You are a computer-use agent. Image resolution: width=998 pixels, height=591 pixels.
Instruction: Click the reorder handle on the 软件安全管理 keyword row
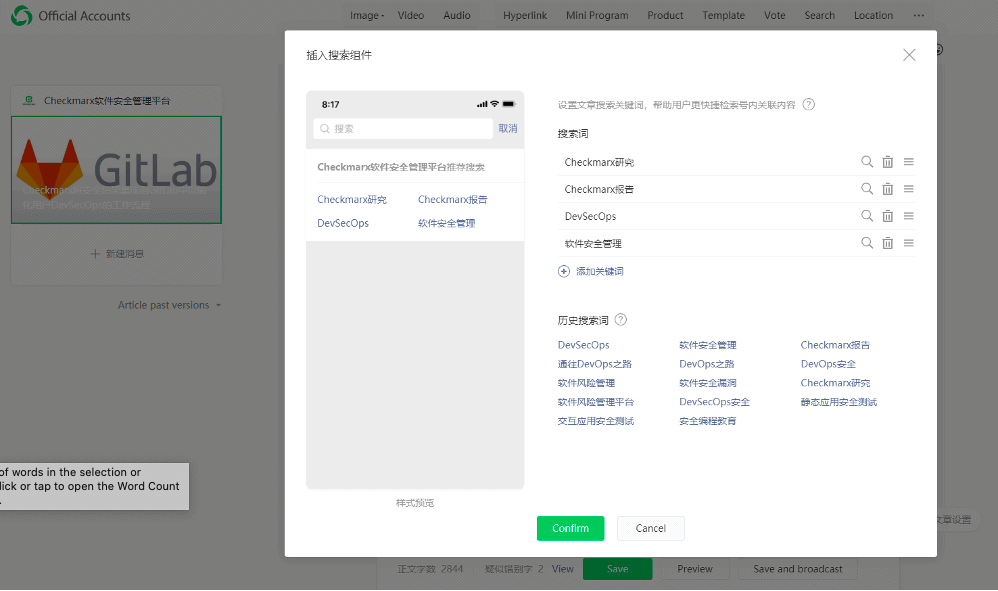pos(909,243)
